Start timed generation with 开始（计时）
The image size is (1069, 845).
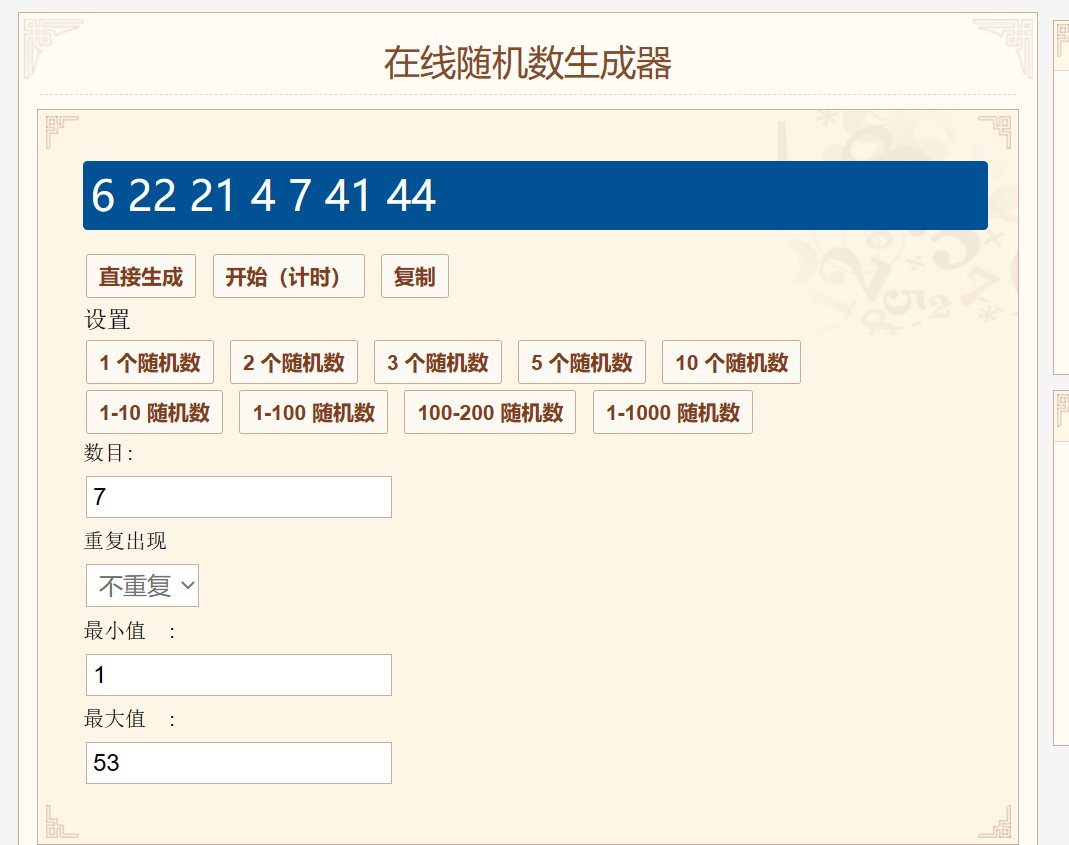tap(288, 276)
